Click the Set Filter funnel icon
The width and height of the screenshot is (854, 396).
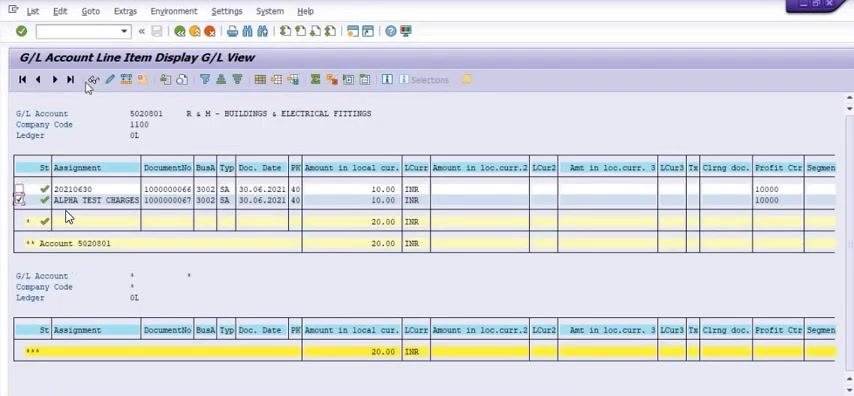(205, 80)
